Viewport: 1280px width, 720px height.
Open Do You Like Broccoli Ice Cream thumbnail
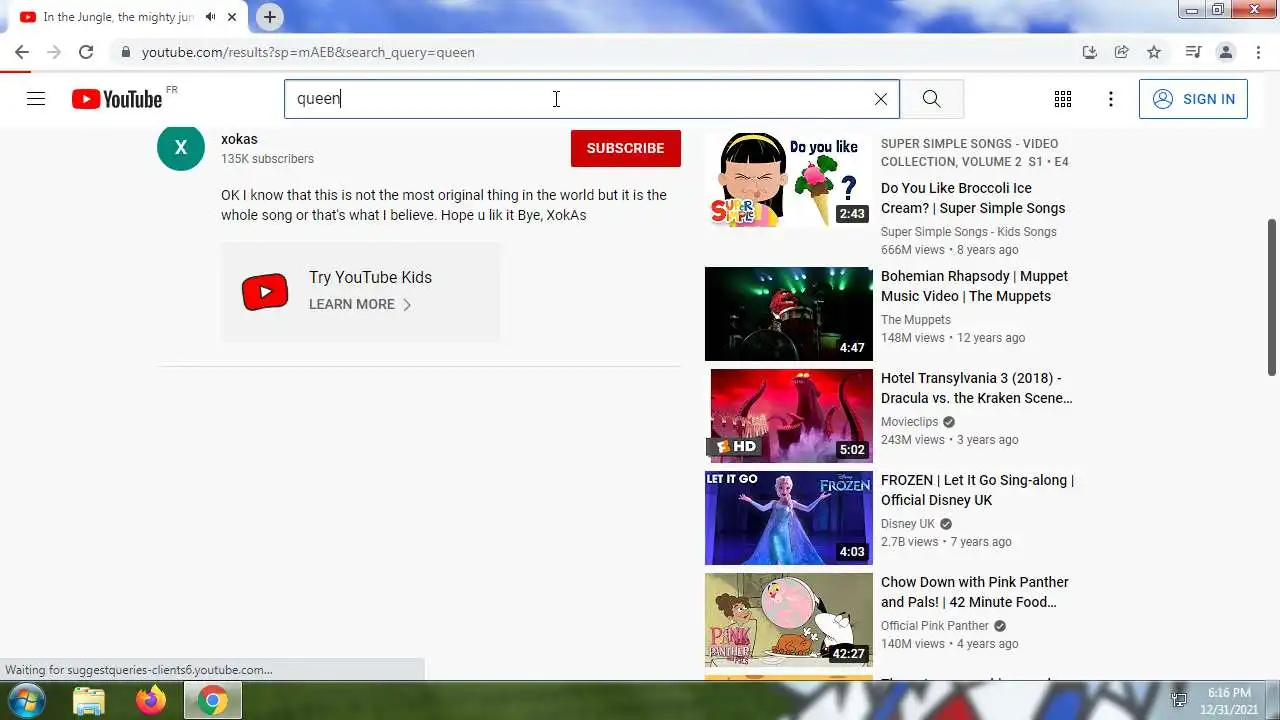point(789,180)
